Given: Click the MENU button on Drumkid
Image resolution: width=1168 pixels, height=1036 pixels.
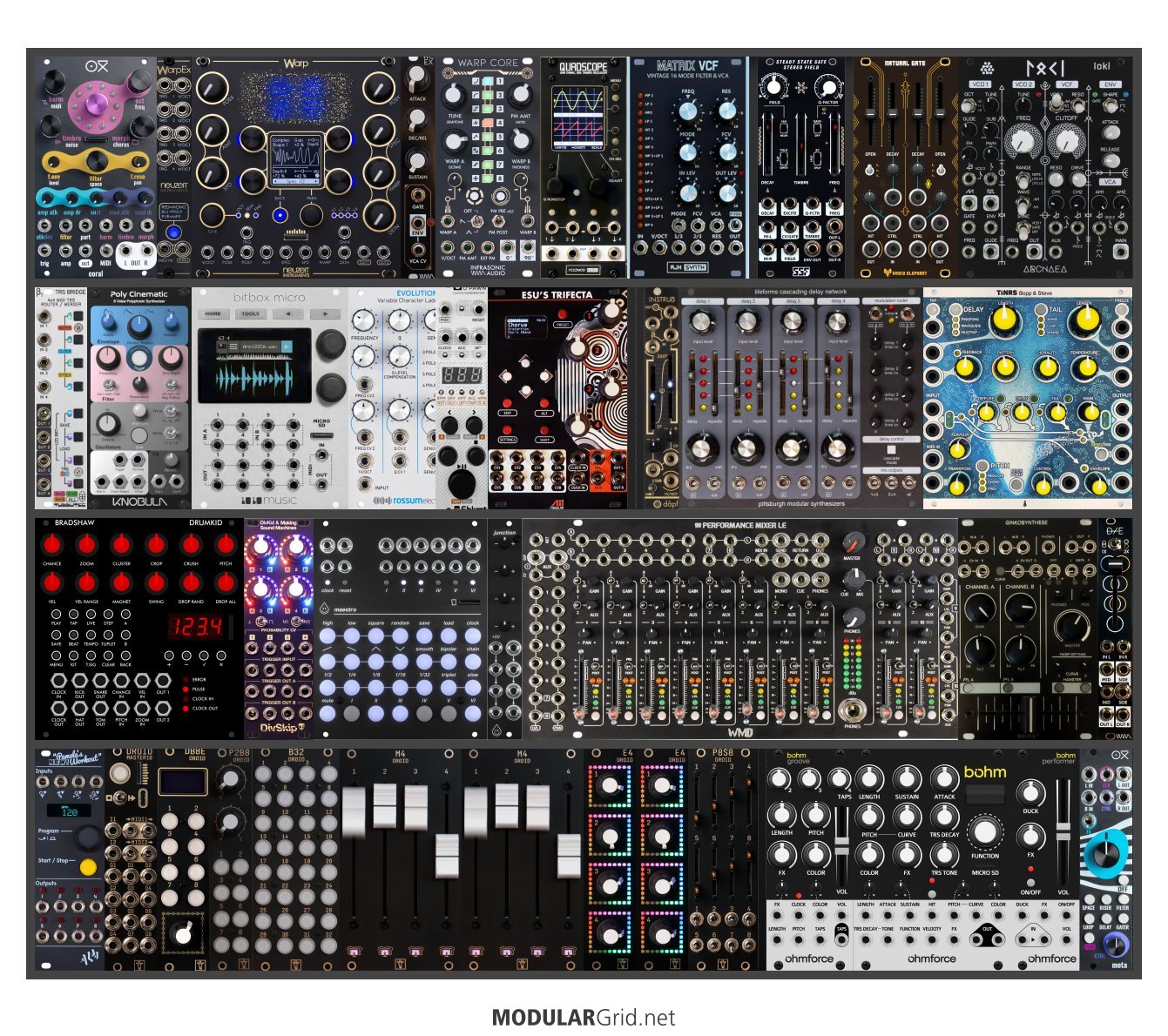Looking at the screenshot, I should [x=57, y=656].
